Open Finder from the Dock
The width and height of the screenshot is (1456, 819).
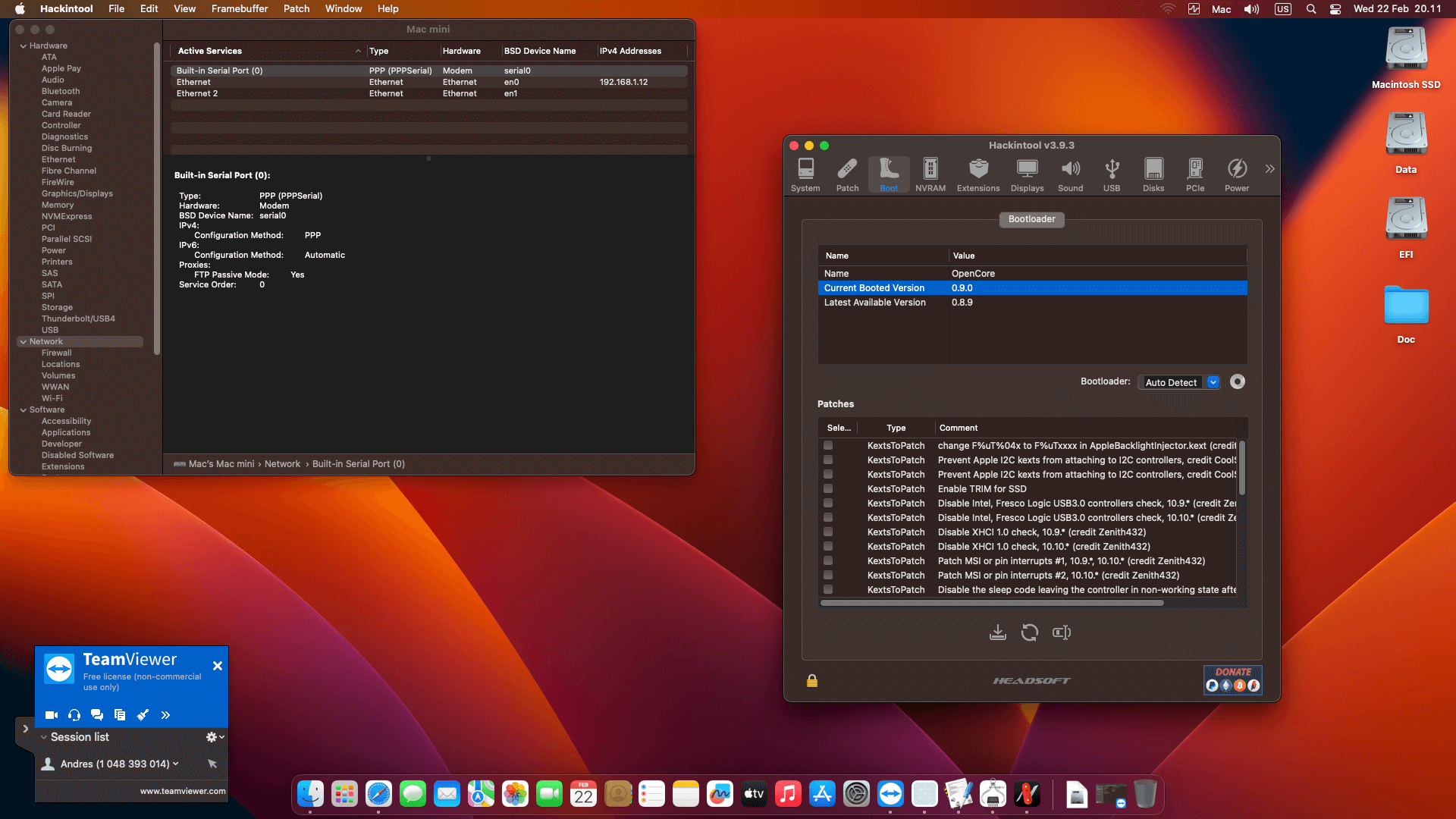pos(310,794)
